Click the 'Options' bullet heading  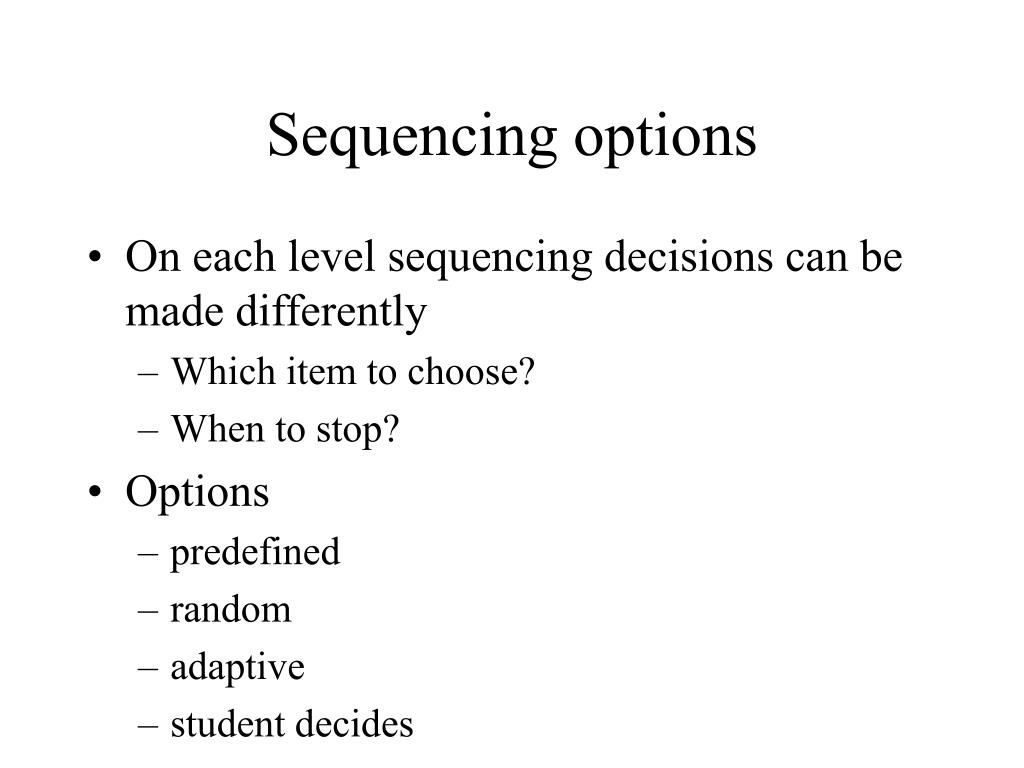197,492
